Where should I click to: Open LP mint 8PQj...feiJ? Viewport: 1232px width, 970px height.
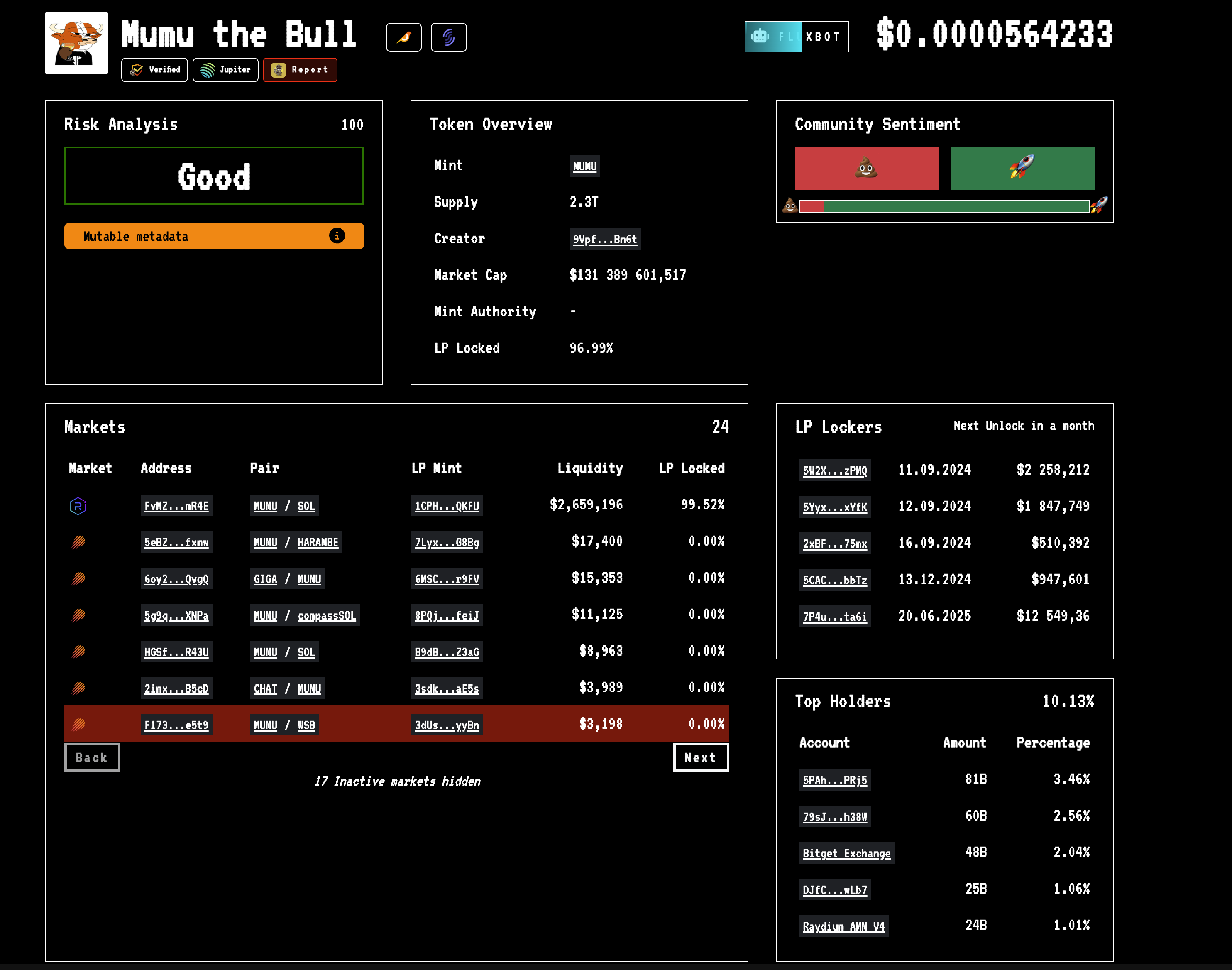pyautogui.click(x=447, y=615)
